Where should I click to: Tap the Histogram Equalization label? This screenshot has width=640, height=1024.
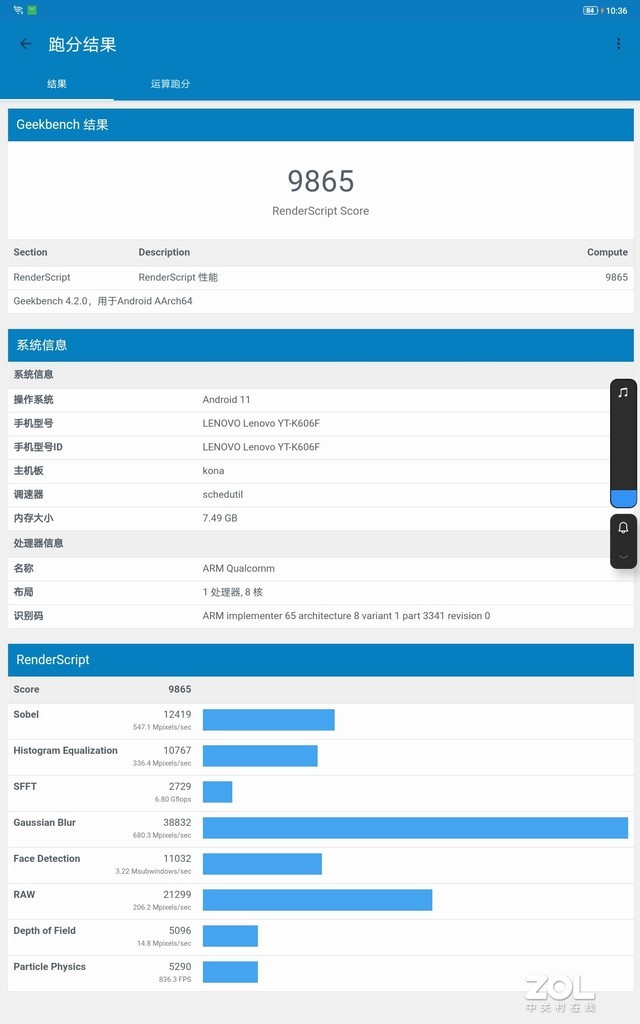(x=65, y=750)
